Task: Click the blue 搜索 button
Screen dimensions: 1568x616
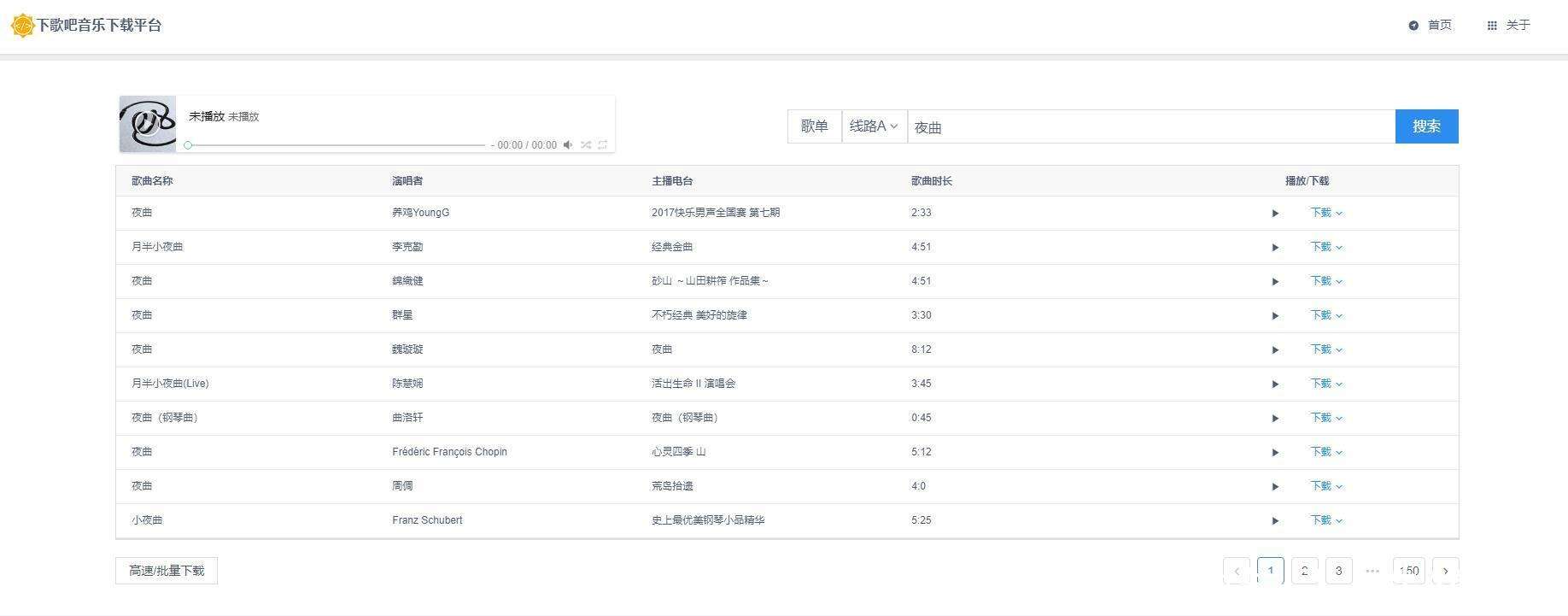Action: [1426, 126]
